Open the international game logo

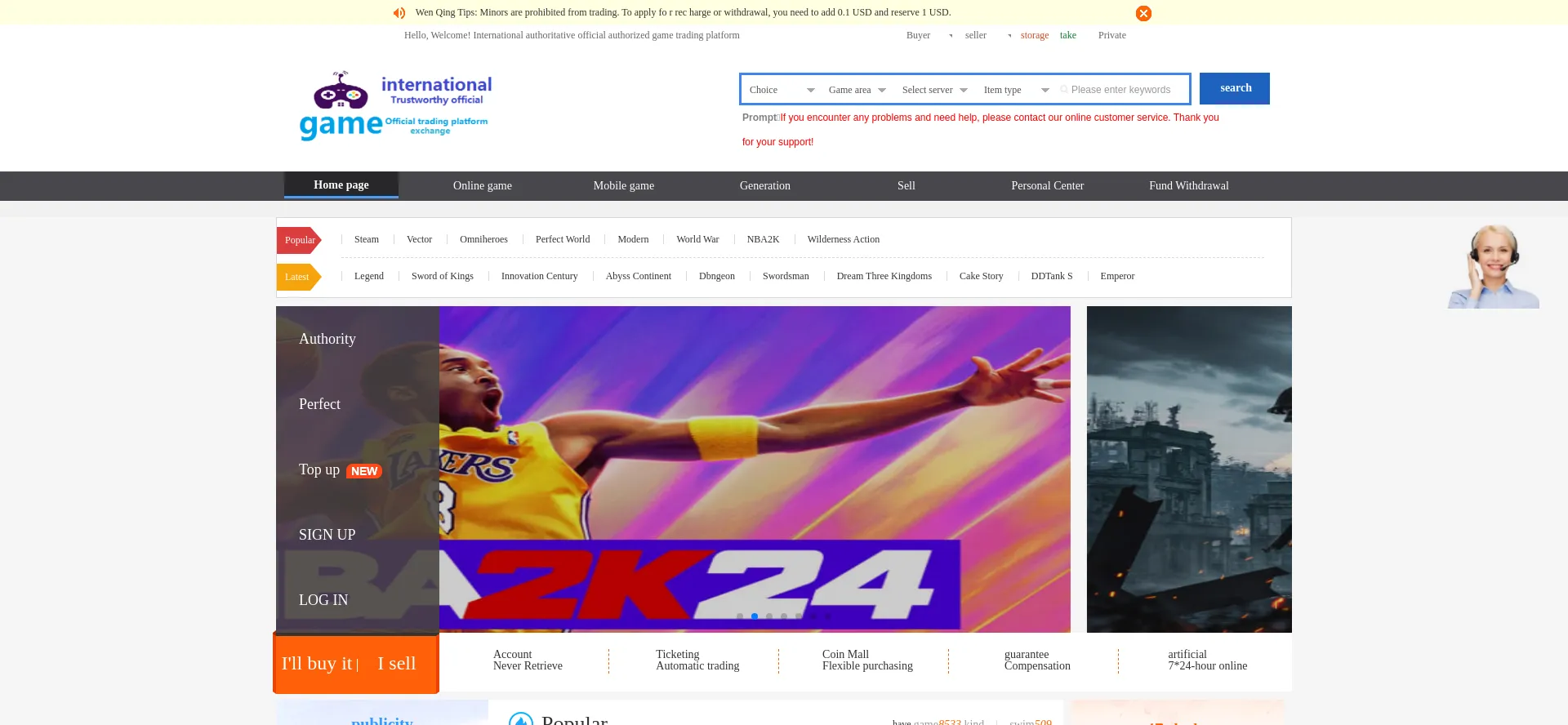click(x=395, y=106)
